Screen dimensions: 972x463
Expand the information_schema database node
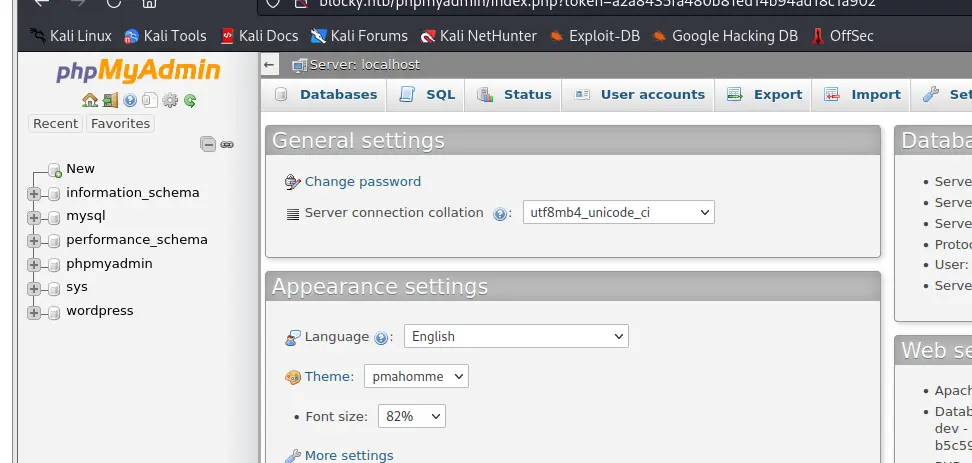[34, 193]
